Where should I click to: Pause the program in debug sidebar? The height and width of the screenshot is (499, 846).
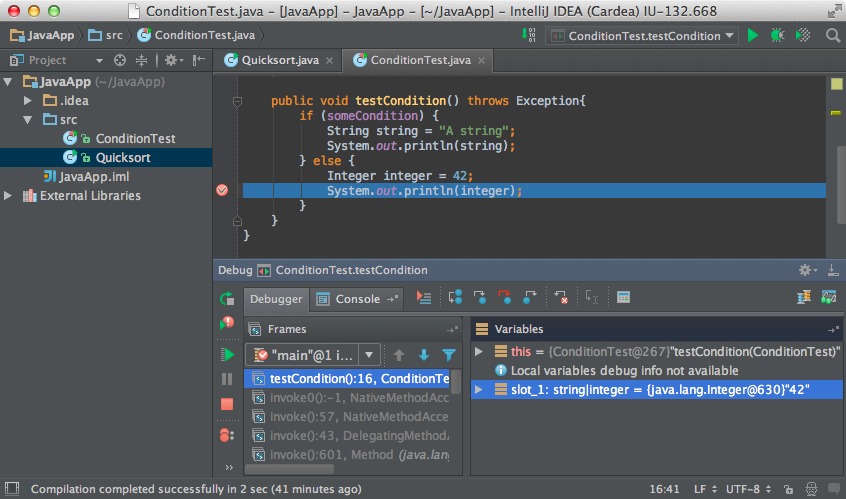point(227,379)
